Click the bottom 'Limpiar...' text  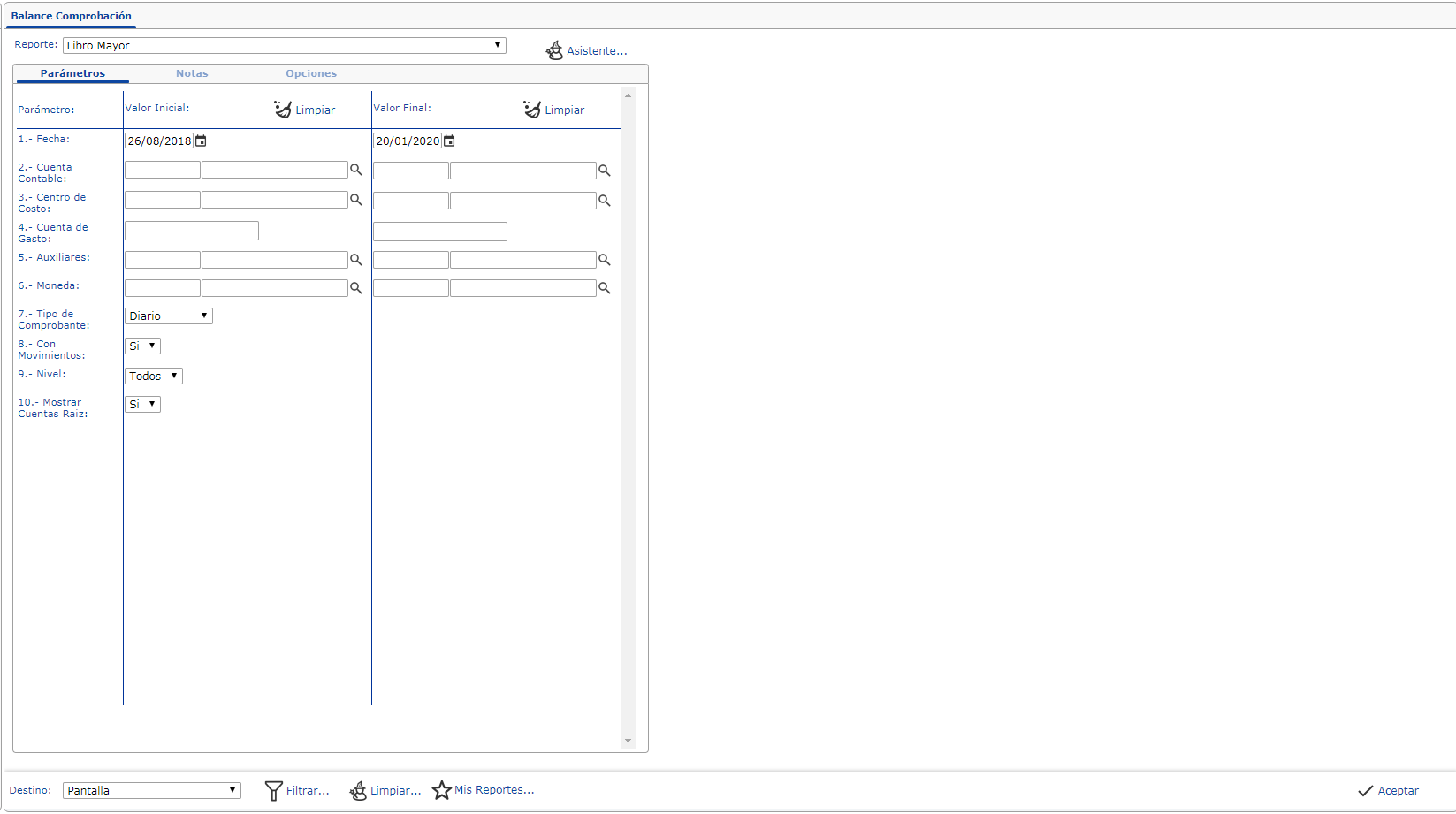coord(396,791)
